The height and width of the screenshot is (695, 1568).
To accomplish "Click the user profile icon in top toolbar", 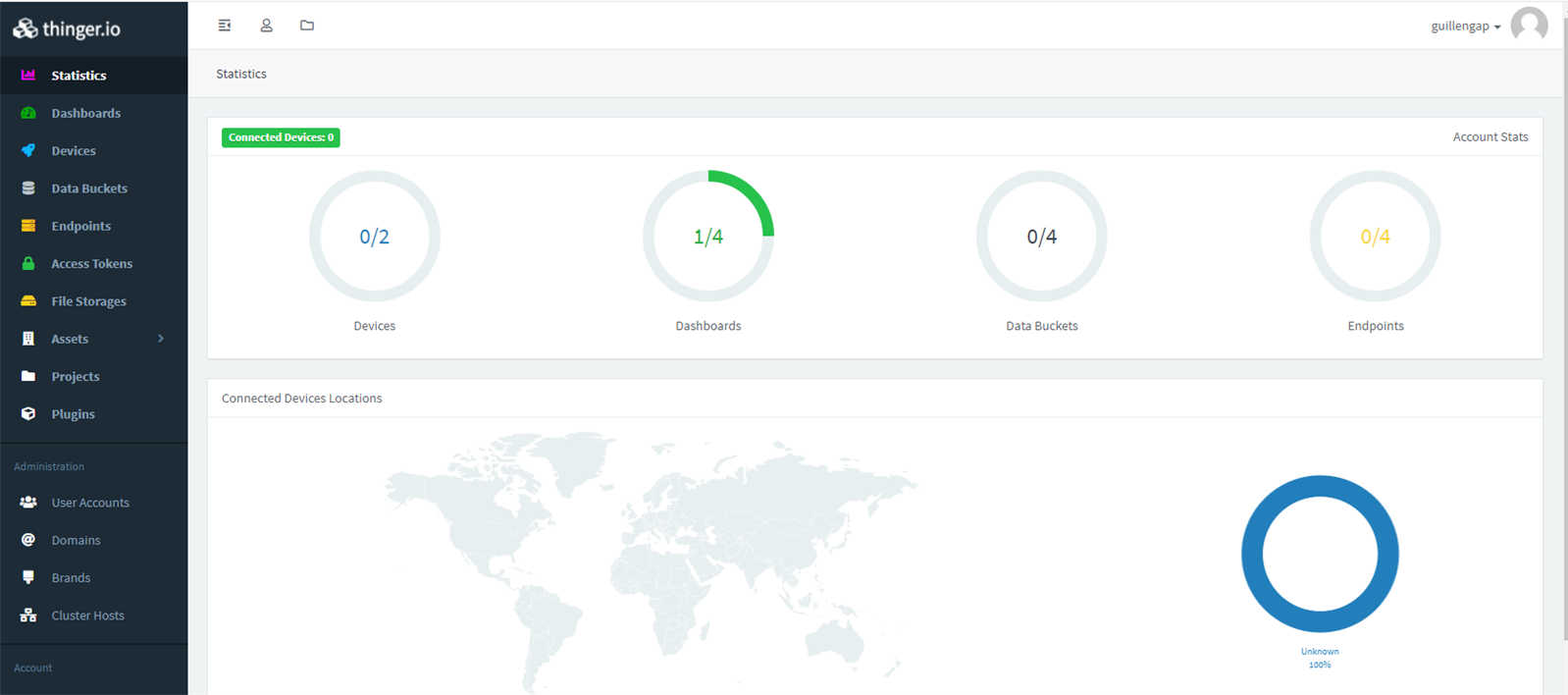I will coord(266,26).
